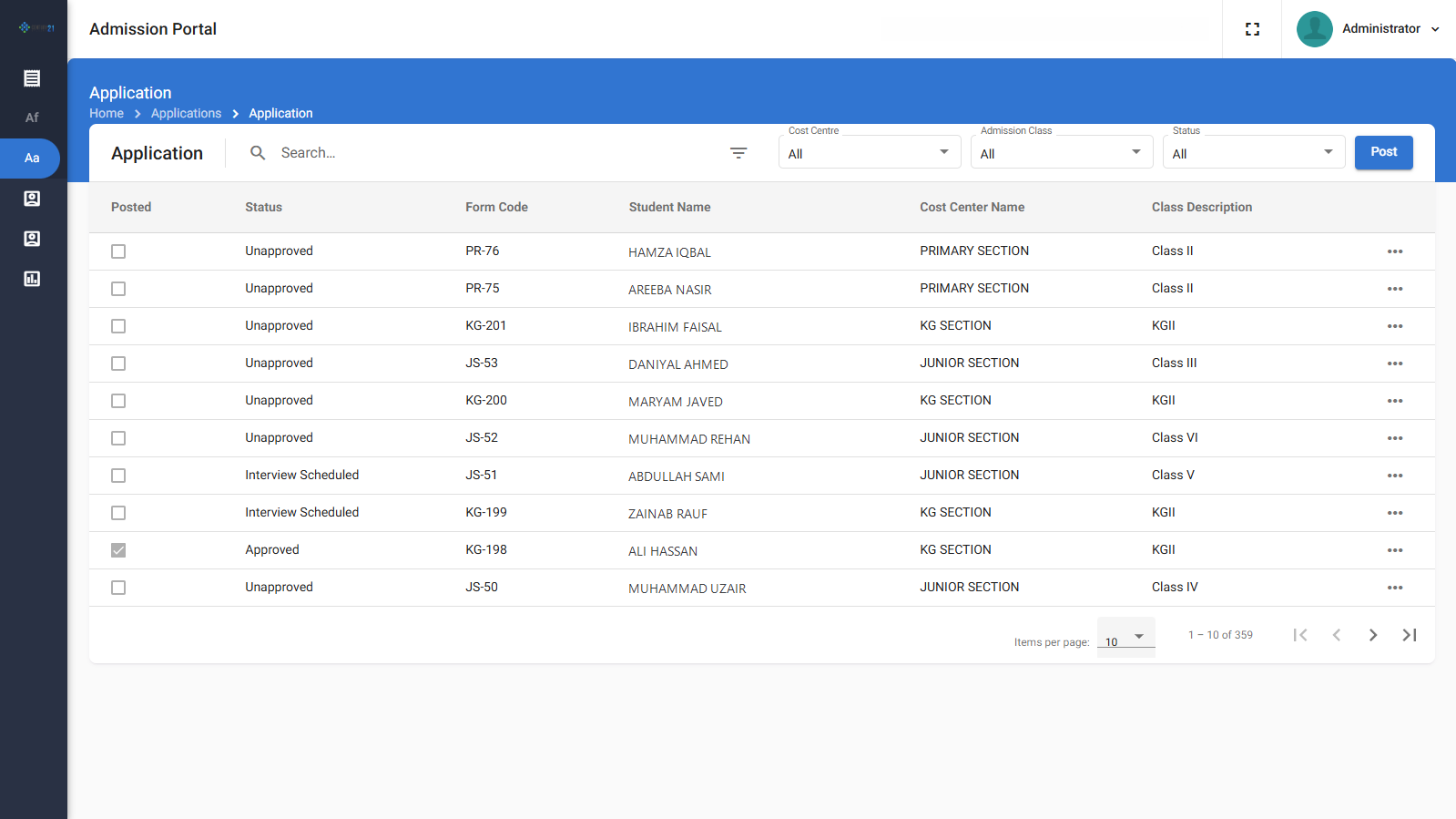
Task: Open row actions for AREEBA NASIR
Action: 1395,289
